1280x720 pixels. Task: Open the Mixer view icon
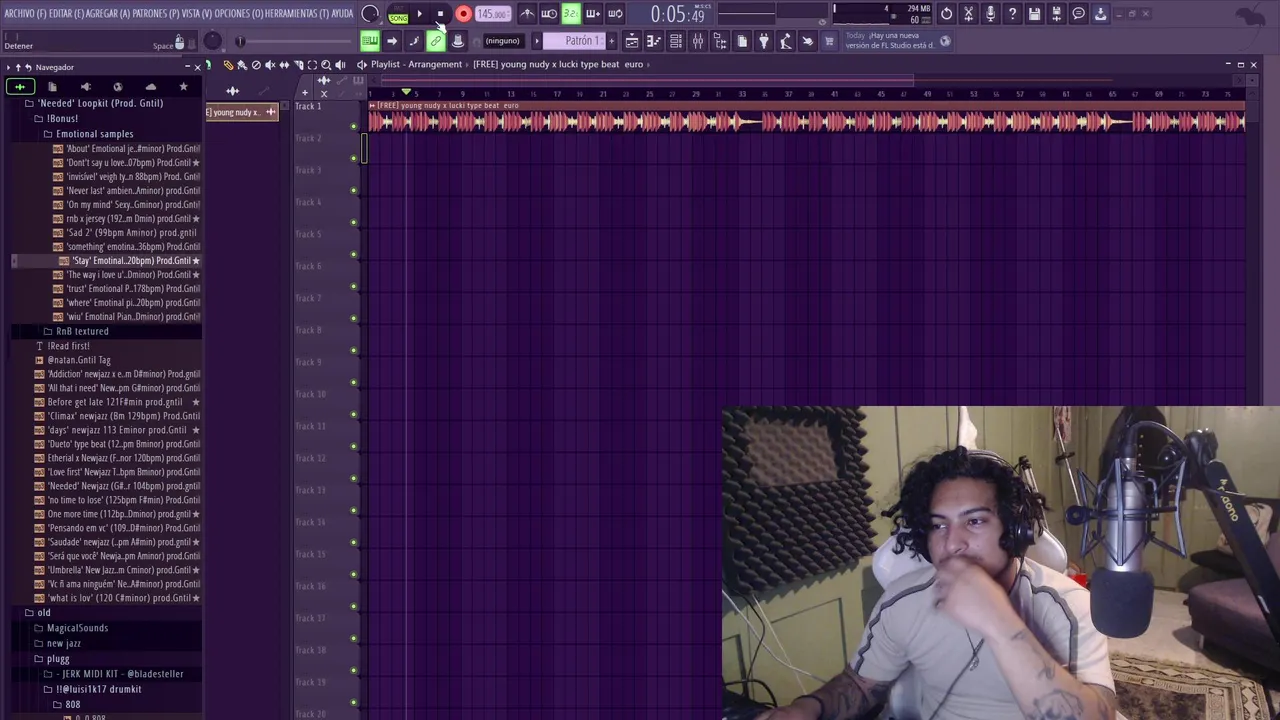click(698, 41)
